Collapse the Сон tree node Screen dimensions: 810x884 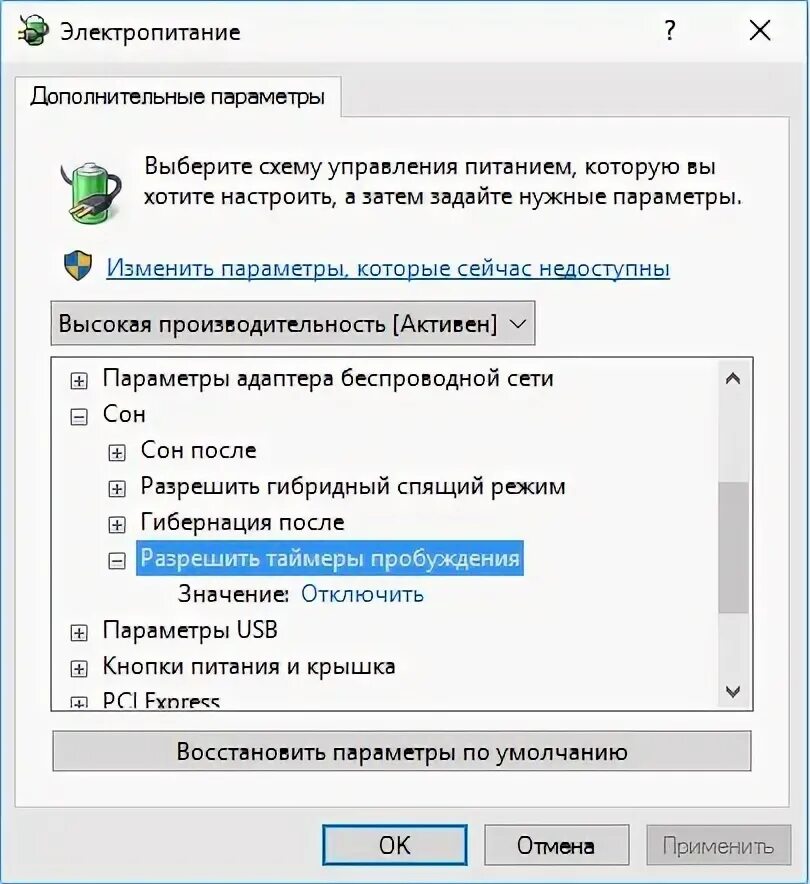tap(79, 417)
